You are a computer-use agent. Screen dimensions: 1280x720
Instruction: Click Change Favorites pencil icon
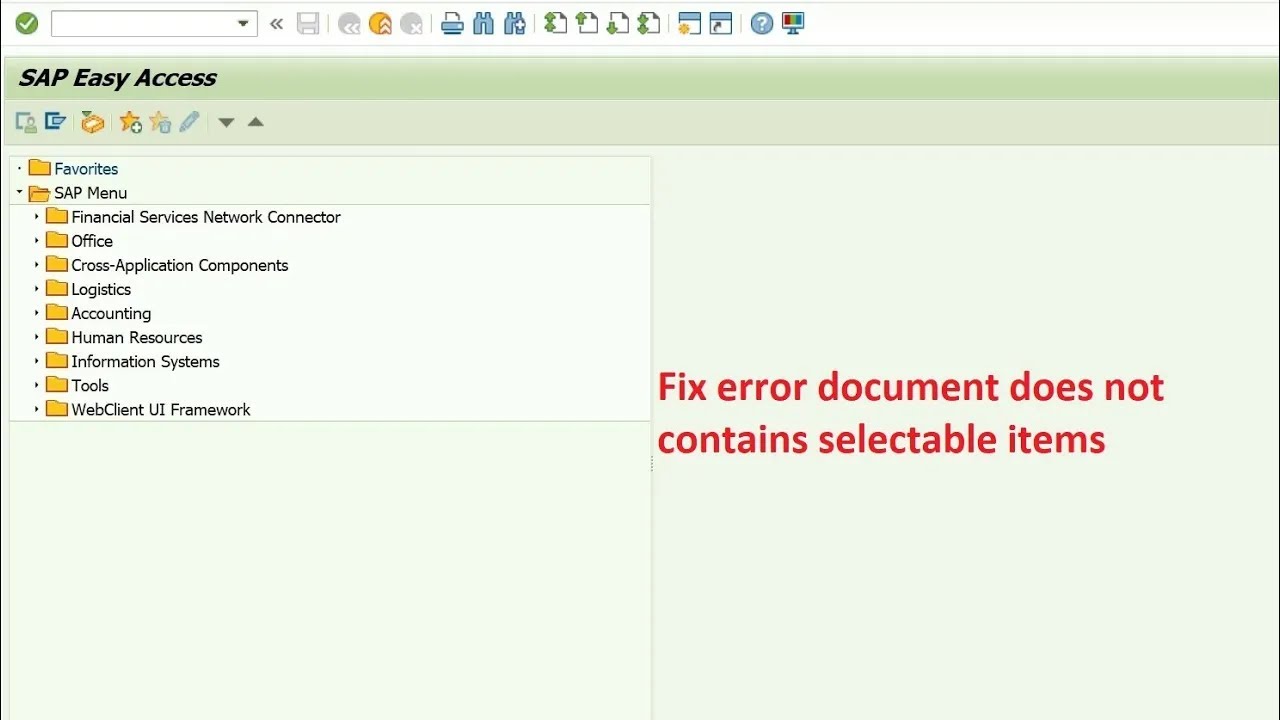coord(189,122)
